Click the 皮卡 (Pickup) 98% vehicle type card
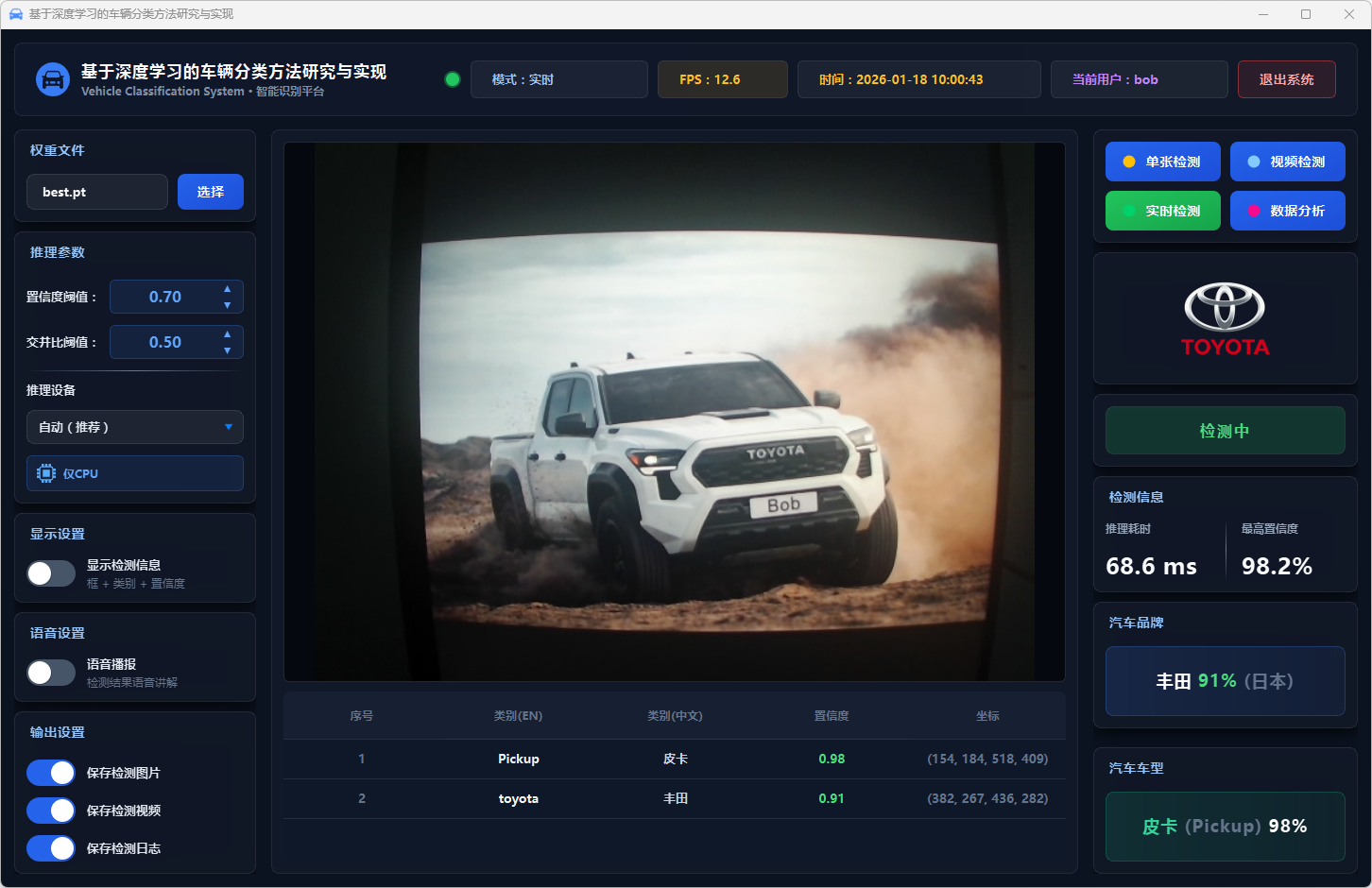Image resolution: width=1372 pixels, height=888 pixels. [x=1226, y=827]
